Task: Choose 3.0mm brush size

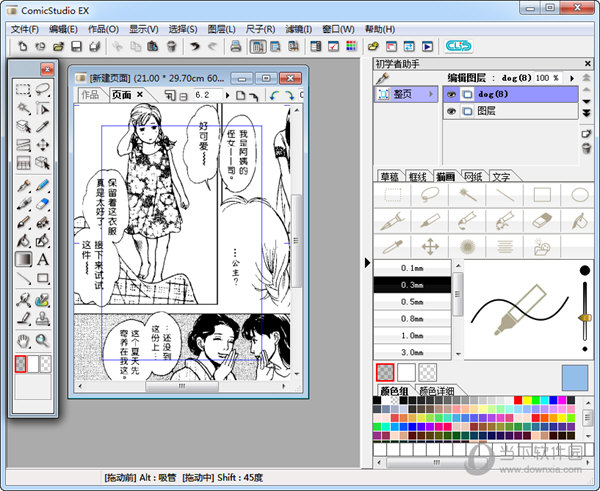Action: pyautogui.click(x=412, y=352)
